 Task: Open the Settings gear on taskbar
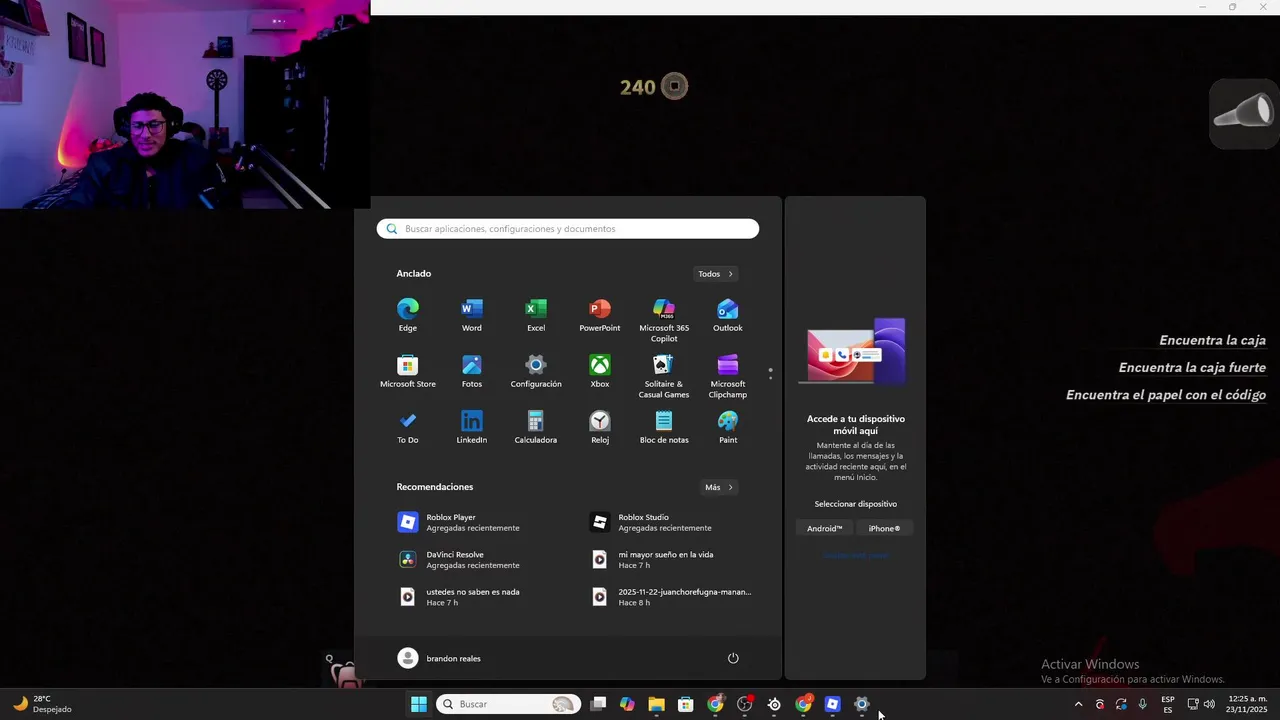pyautogui.click(x=862, y=704)
